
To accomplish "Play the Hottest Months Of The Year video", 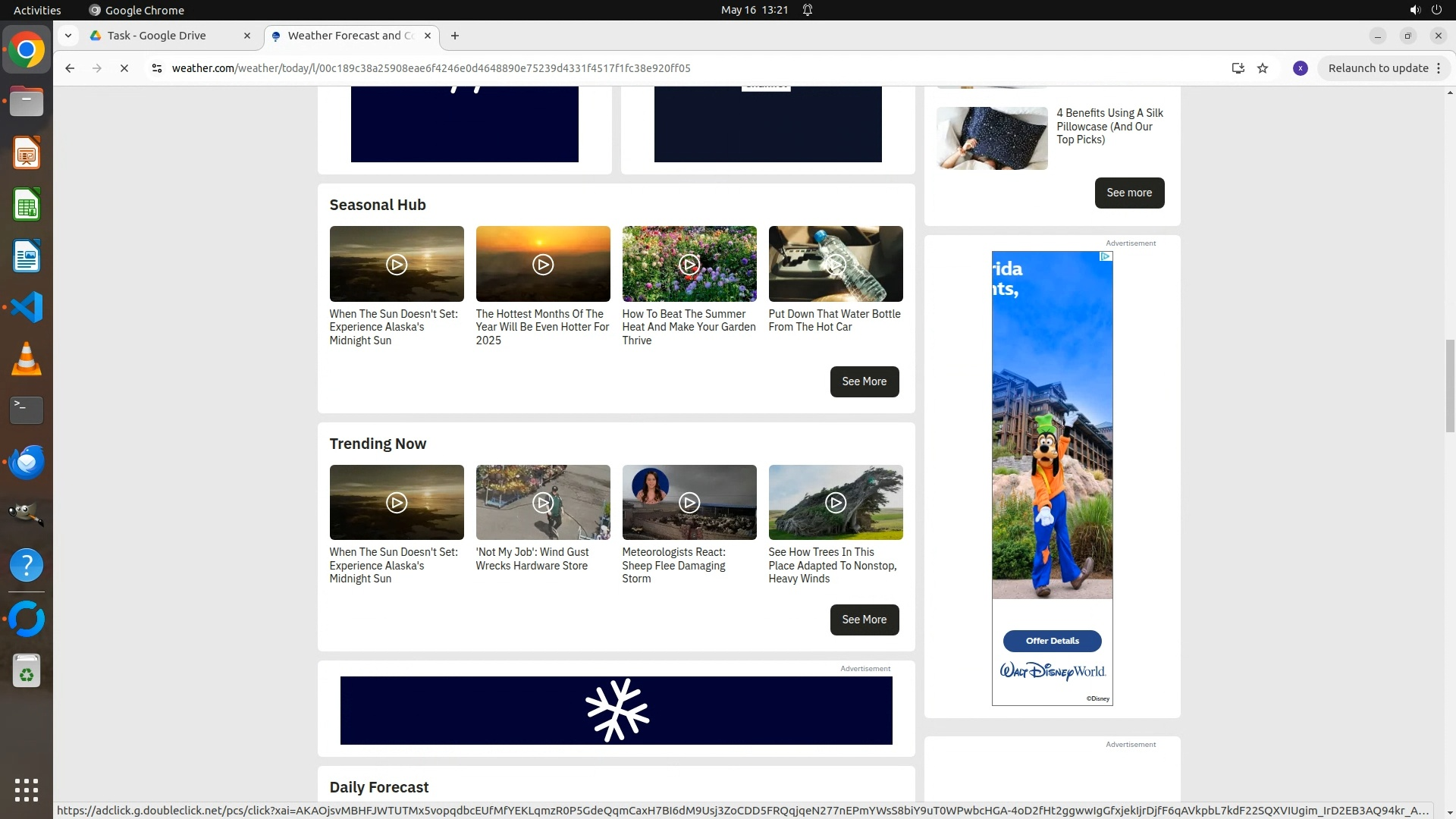I will 543,265.
